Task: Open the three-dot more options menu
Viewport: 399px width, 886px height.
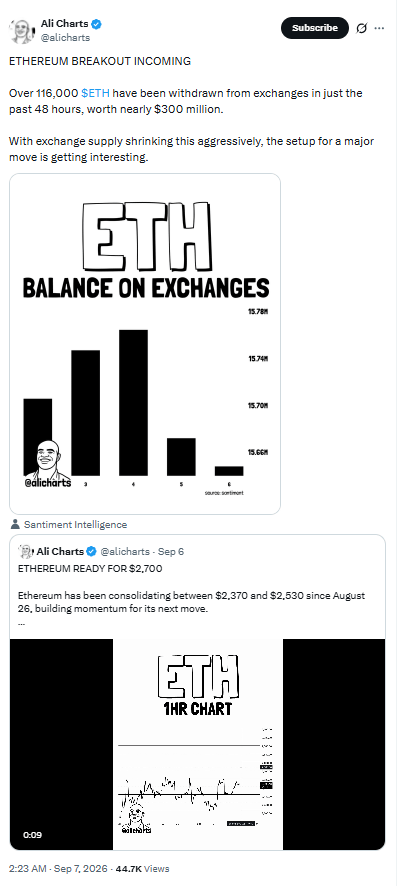Action: coord(379,28)
